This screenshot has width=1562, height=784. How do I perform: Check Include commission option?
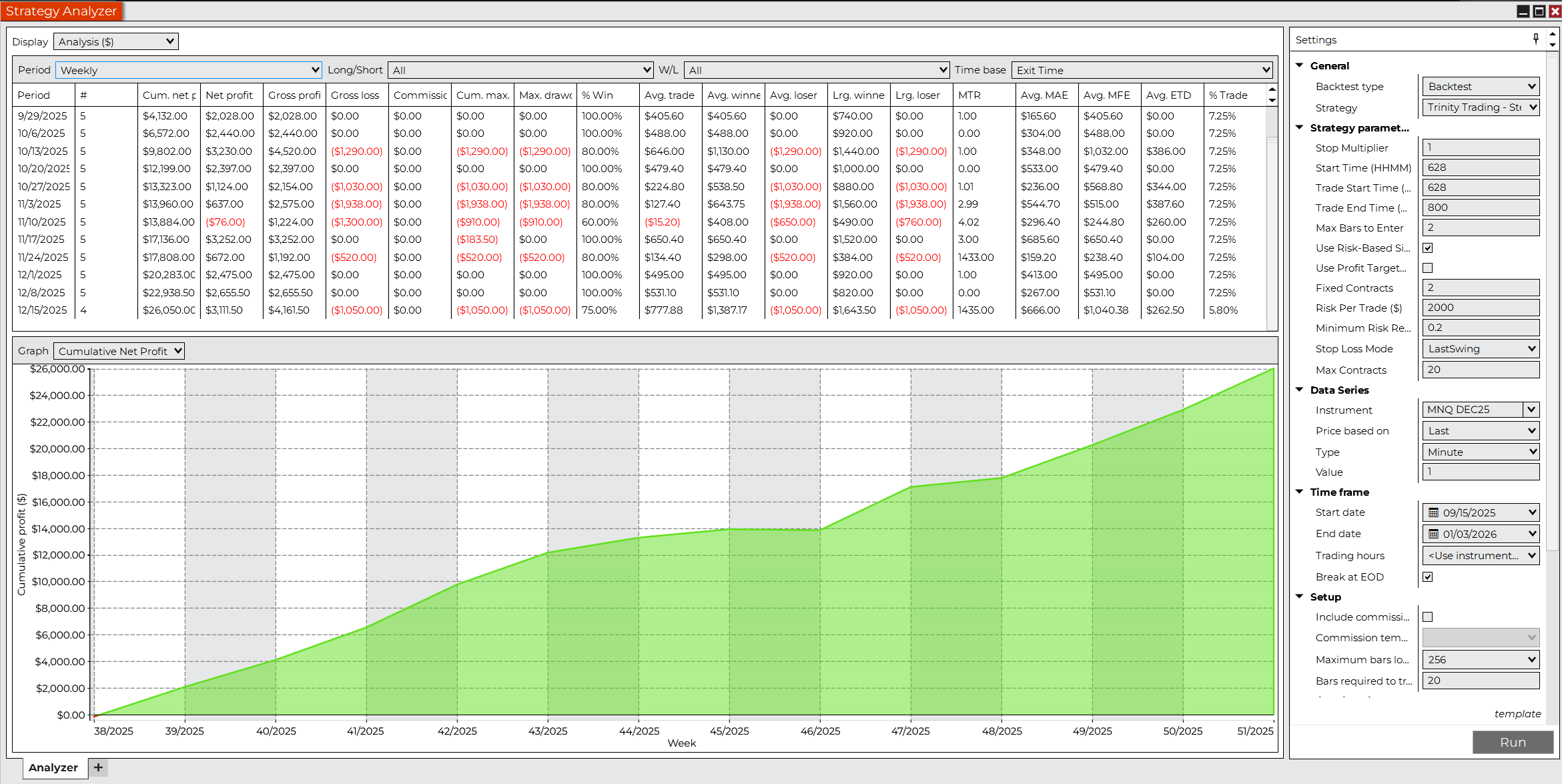coord(1428,617)
